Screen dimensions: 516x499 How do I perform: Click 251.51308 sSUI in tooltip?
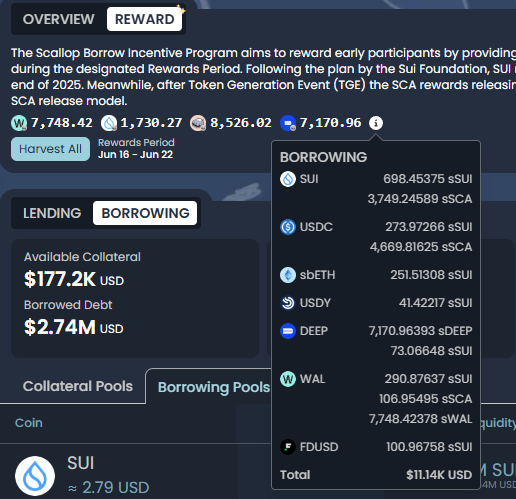(431, 275)
